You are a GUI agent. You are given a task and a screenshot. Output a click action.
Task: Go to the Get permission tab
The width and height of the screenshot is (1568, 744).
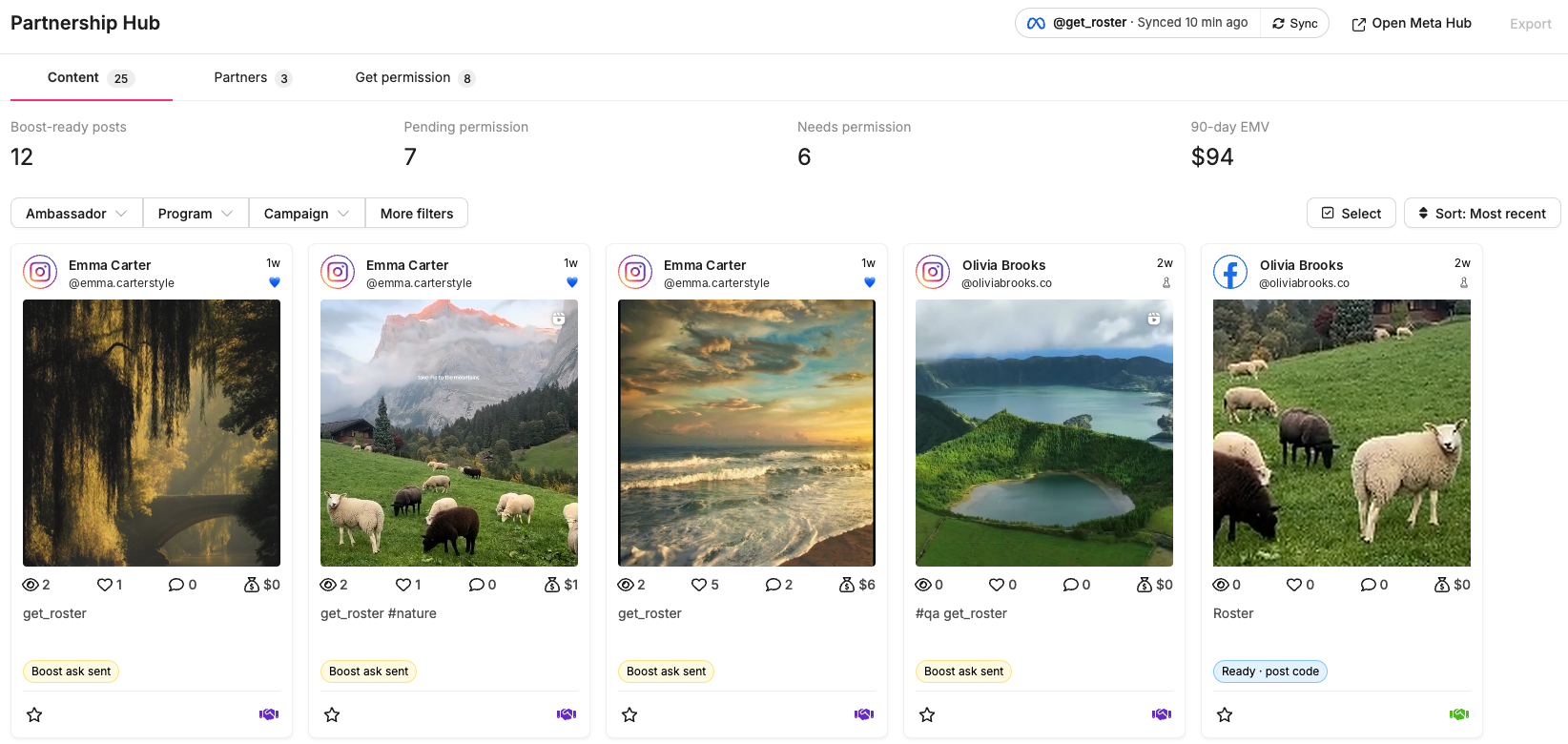(415, 78)
